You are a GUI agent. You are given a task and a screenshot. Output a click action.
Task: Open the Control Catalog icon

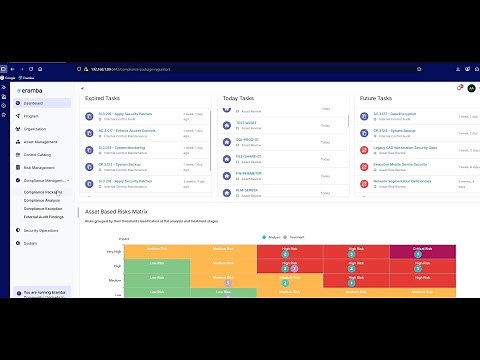(x=18, y=155)
